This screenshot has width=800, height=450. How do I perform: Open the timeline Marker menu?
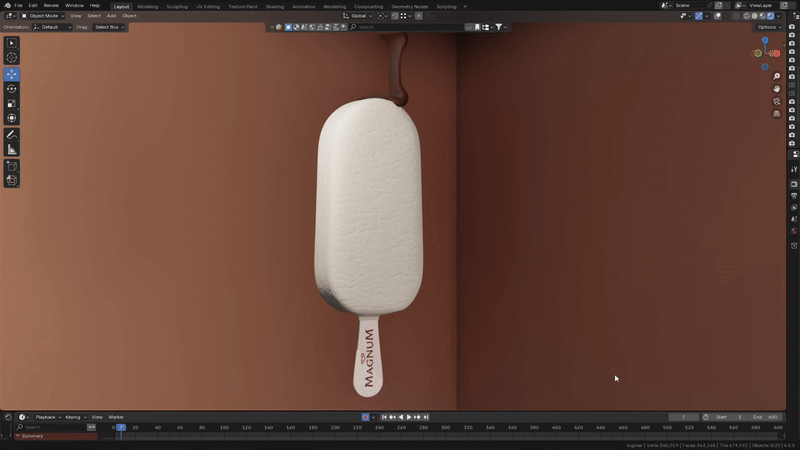(116, 417)
